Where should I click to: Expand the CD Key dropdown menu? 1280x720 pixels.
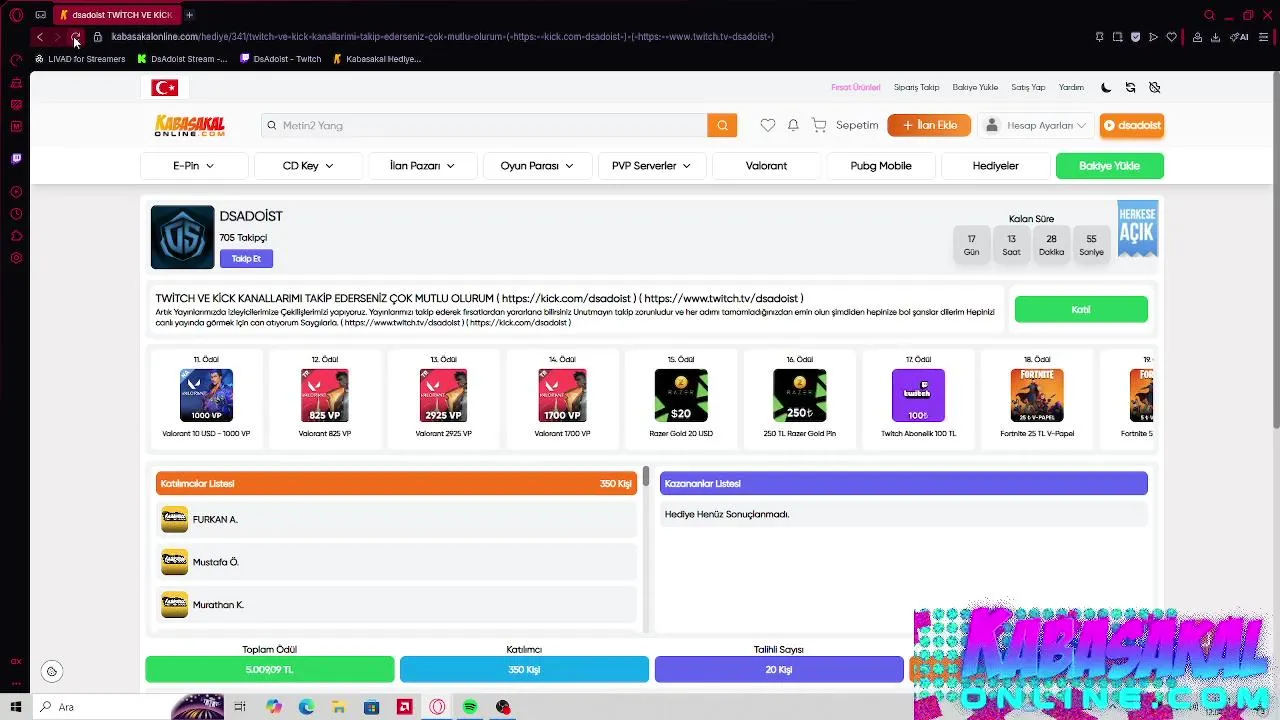pyautogui.click(x=308, y=166)
